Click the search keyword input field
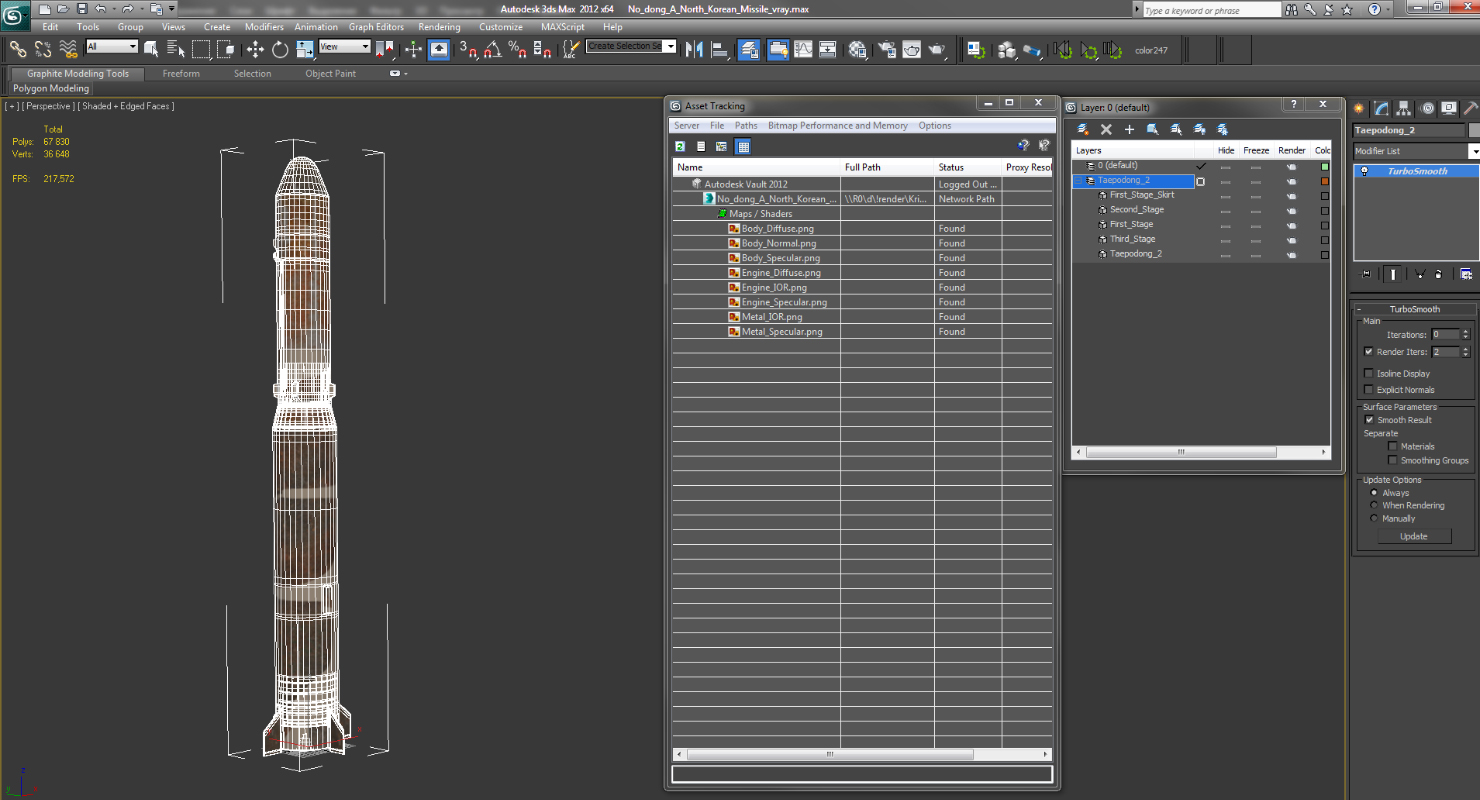Viewport: 1480px width, 800px height. pyautogui.click(x=1210, y=10)
